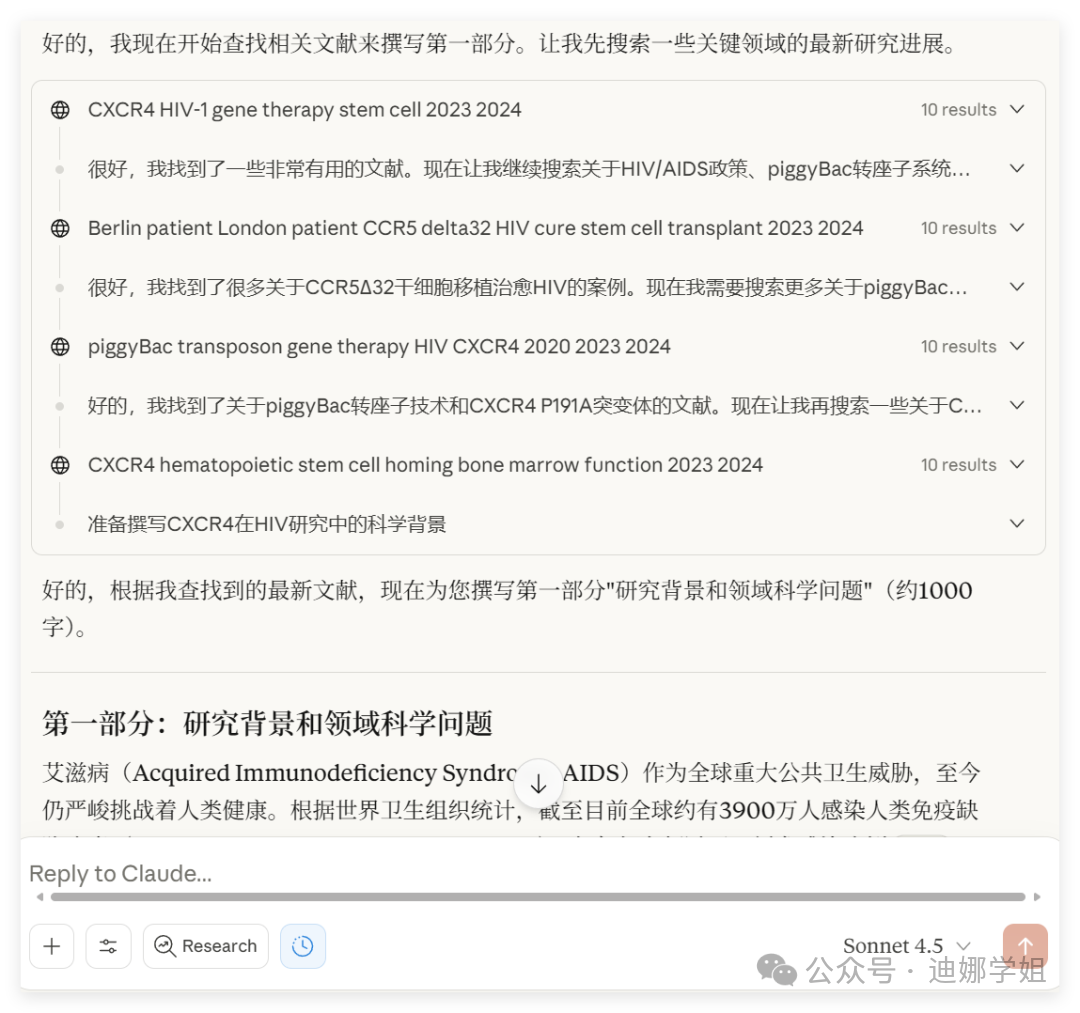This screenshot has width=1080, height=1013.
Task: Expand the 10 results for Berlin patient search
Action: (1017, 227)
